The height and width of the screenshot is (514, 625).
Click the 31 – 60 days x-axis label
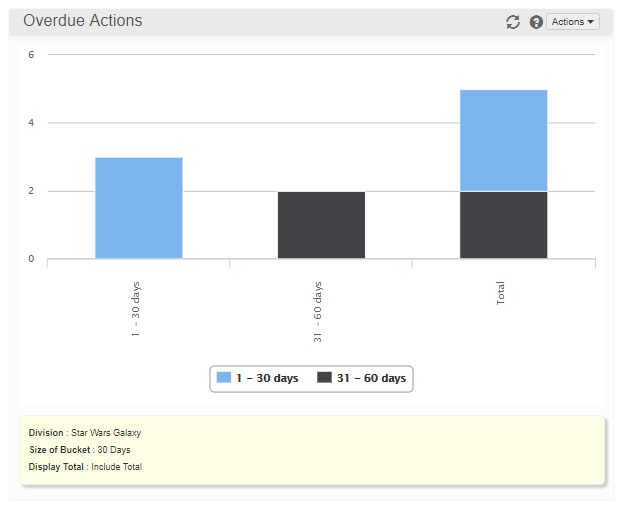[x=318, y=312]
